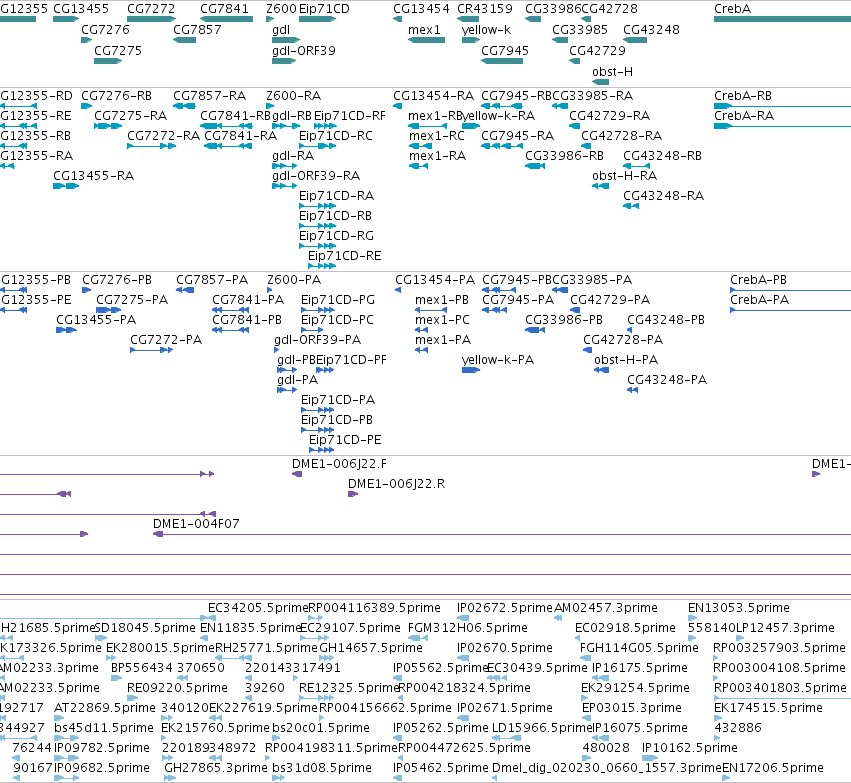Click the CG13455-RA transcript label
The height and width of the screenshot is (783, 851).
pos(93,176)
